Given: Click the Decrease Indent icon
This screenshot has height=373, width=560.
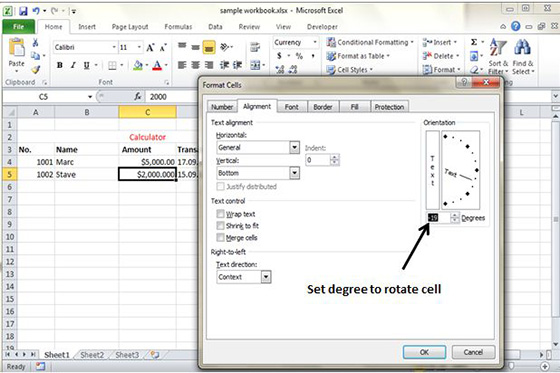Looking at the screenshot, I should (224, 65).
